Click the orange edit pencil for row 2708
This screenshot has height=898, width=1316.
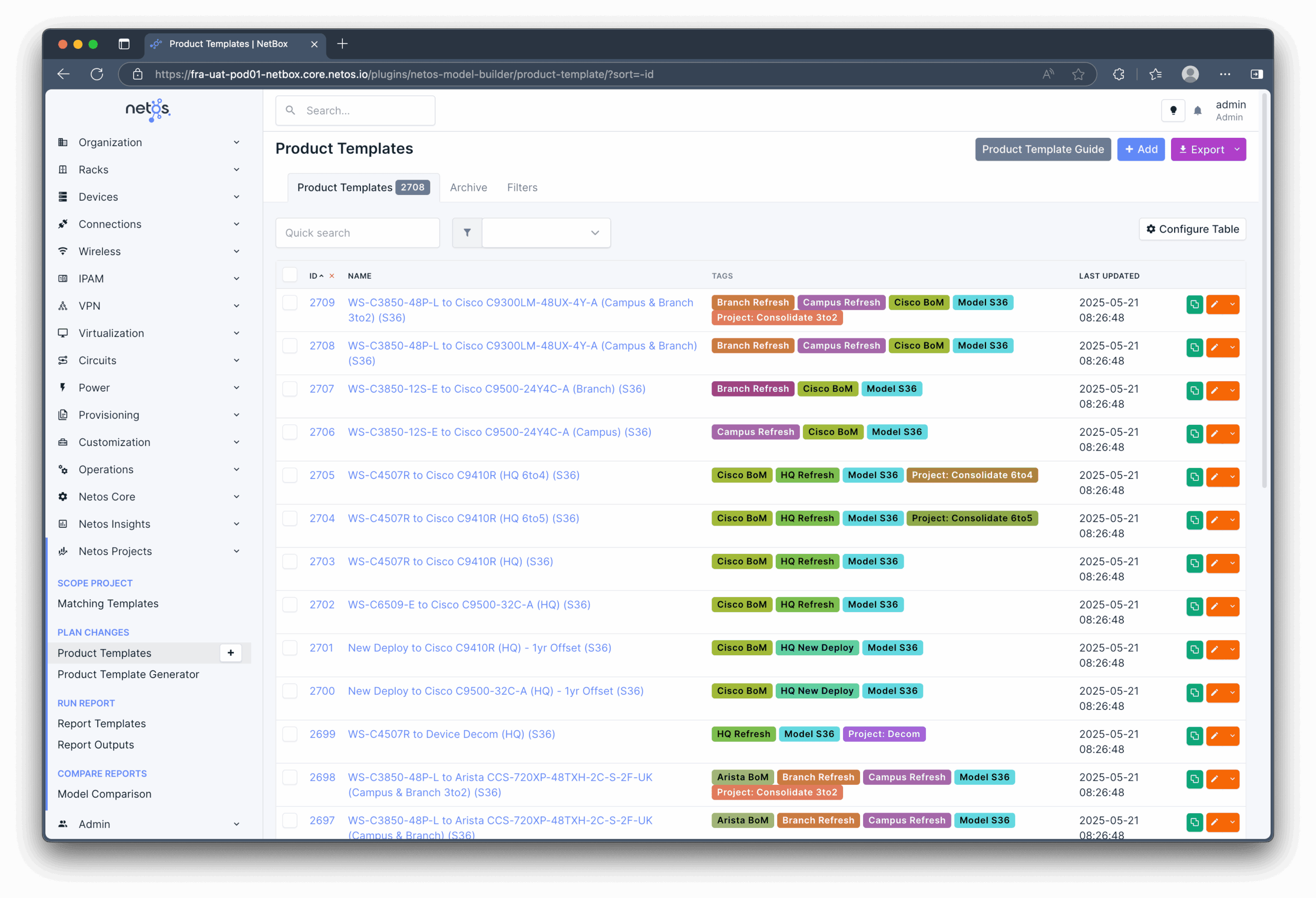click(x=1215, y=347)
